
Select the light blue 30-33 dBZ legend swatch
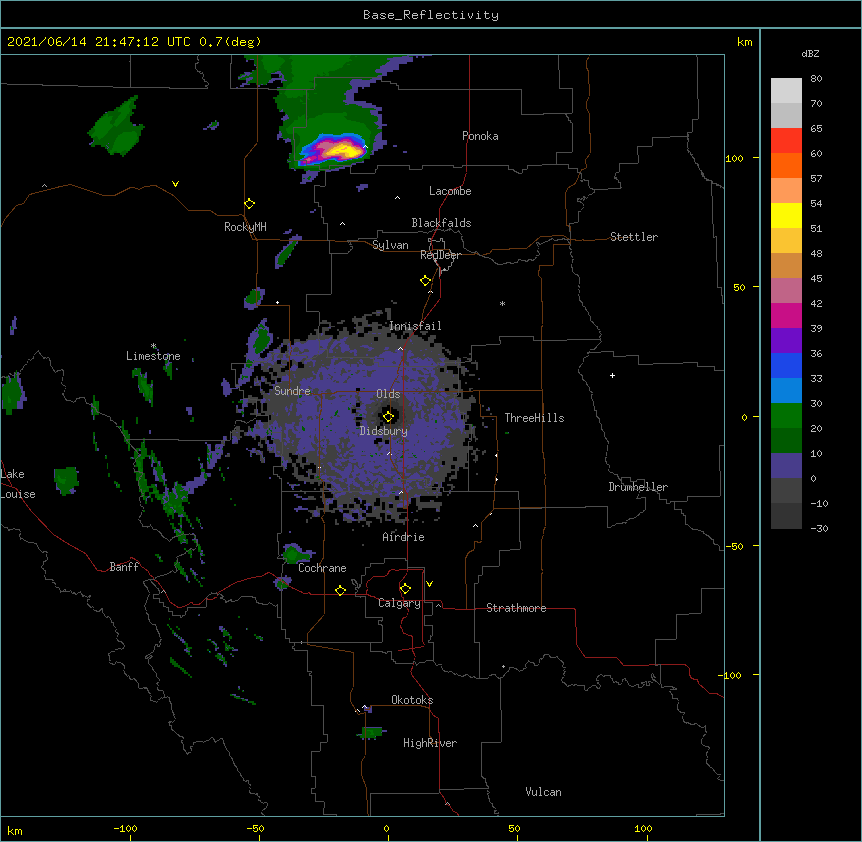tap(786, 391)
